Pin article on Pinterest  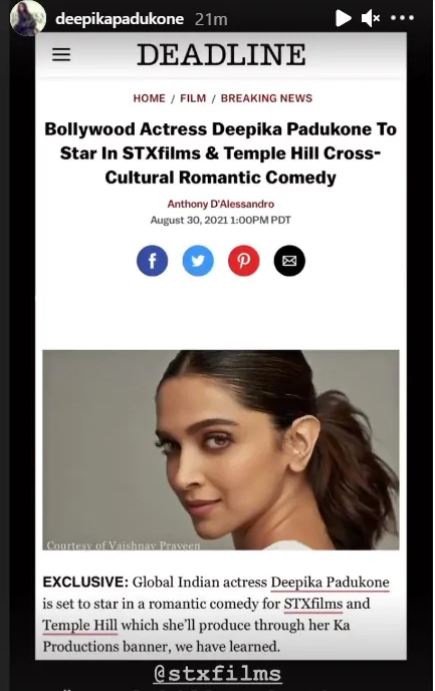[244, 261]
